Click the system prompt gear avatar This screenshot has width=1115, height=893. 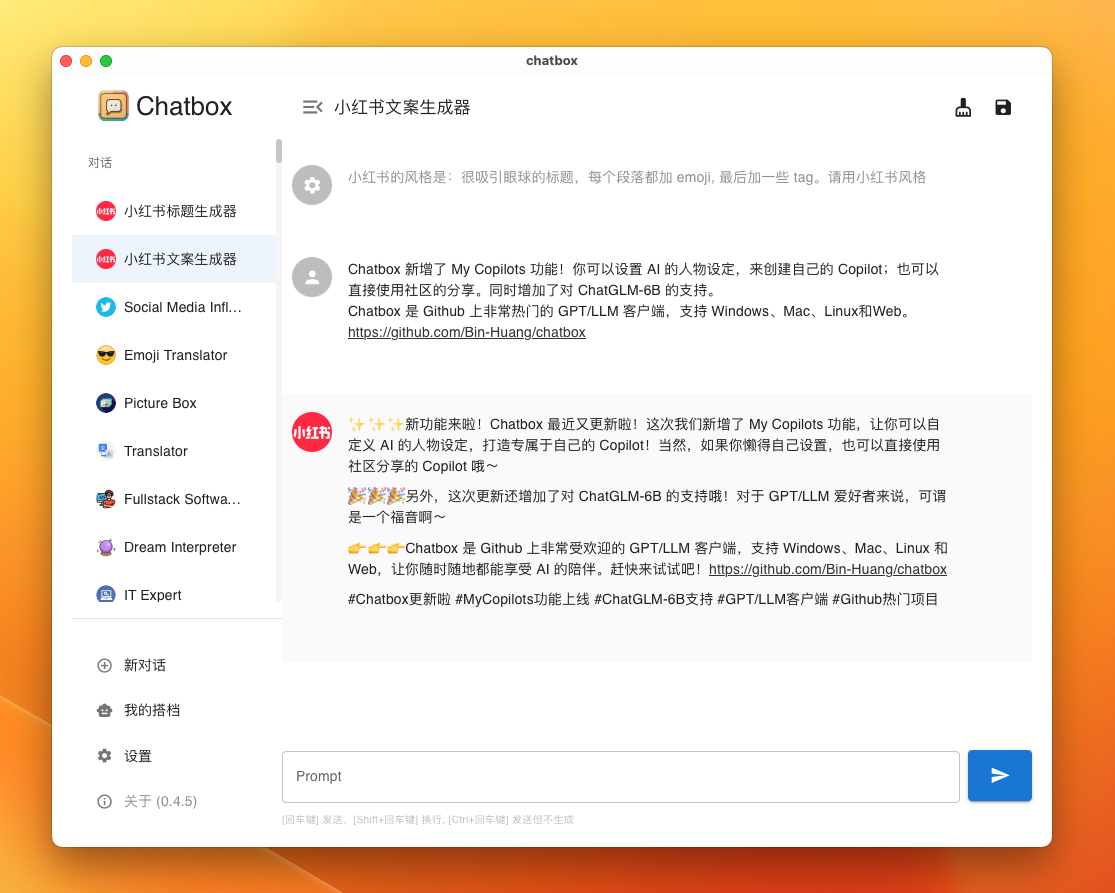tap(312, 185)
